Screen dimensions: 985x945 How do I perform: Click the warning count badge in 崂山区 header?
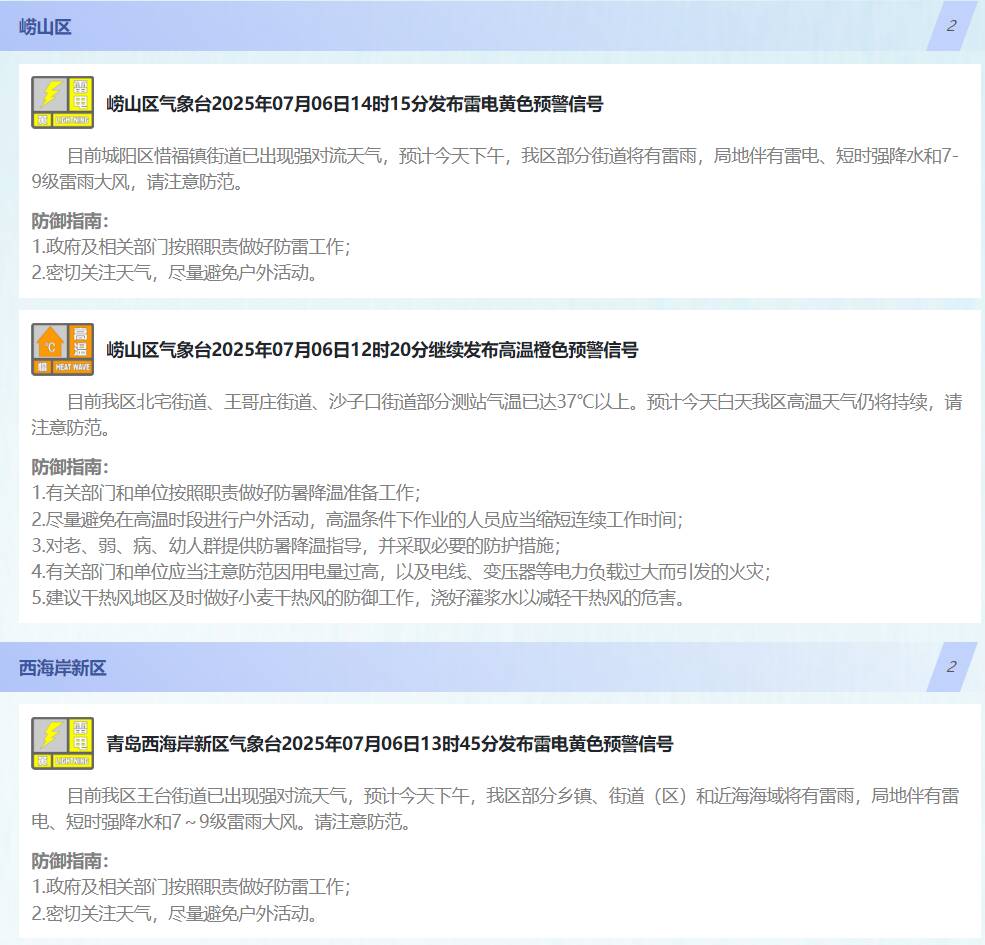[951, 26]
